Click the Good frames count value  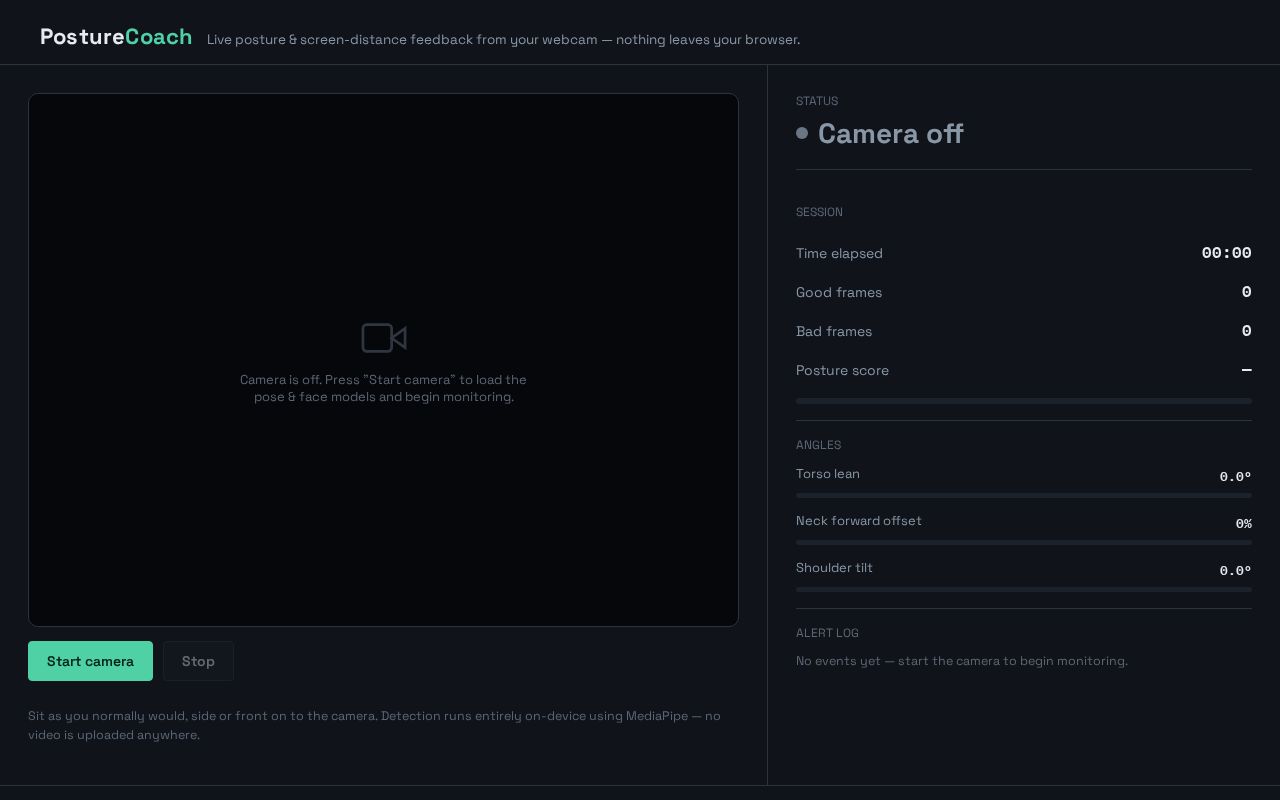click(1246, 292)
